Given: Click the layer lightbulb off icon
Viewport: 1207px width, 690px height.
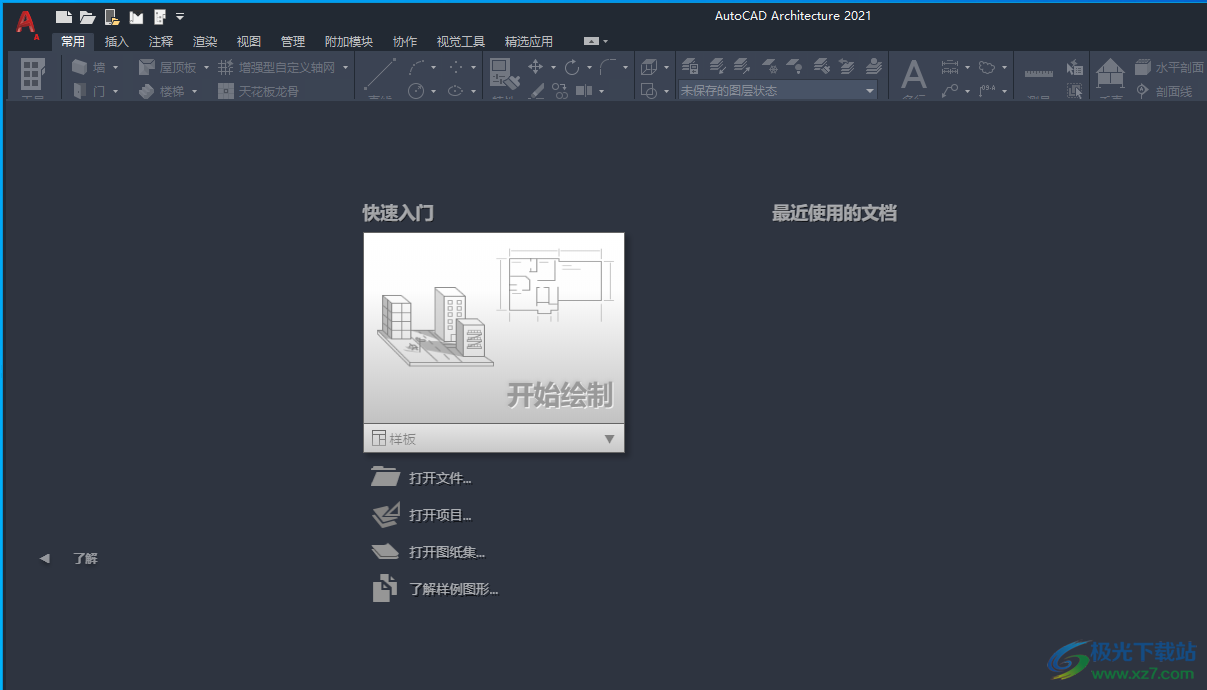Looking at the screenshot, I should click(796, 67).
